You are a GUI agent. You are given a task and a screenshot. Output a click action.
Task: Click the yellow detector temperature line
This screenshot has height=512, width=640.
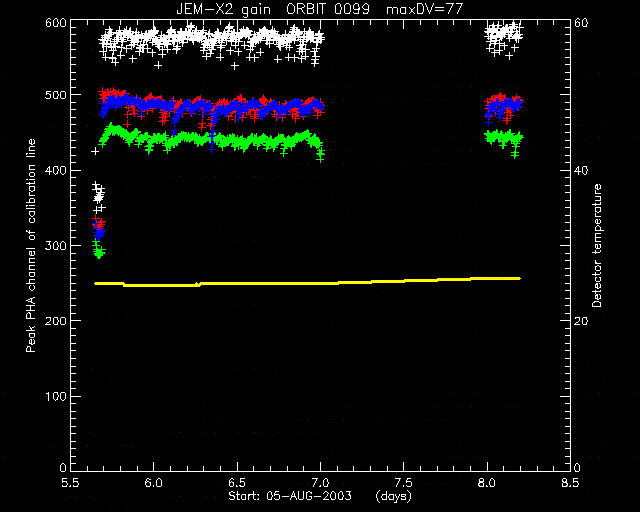click(x=307, y=282)
